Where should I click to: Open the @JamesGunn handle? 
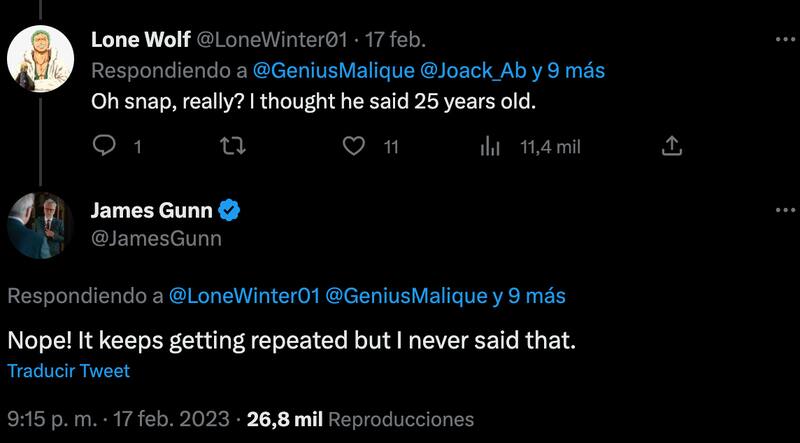[x=156, y=239]
